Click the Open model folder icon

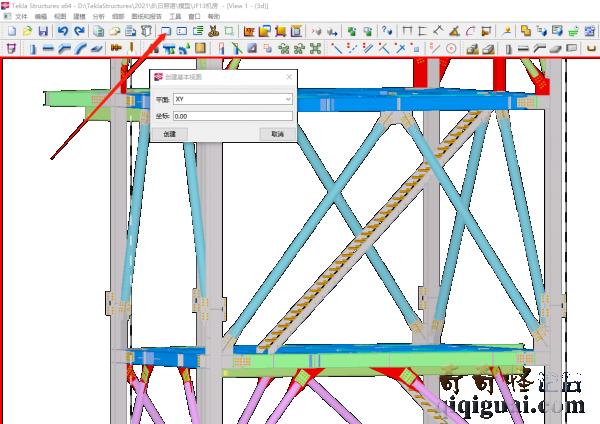tap(27, 31)
